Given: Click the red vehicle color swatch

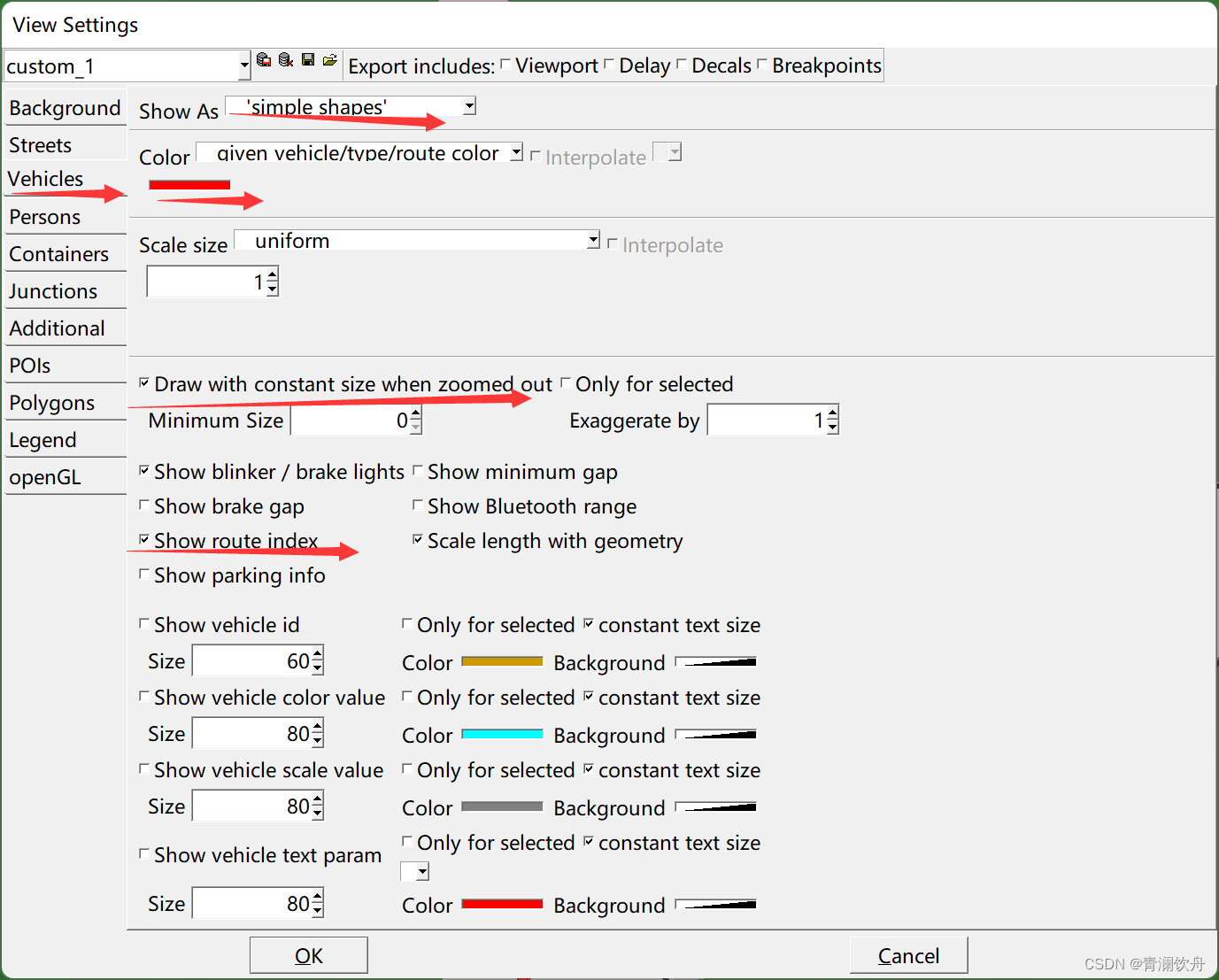Looking at the screenshot, I should click(x=189, y=184).
